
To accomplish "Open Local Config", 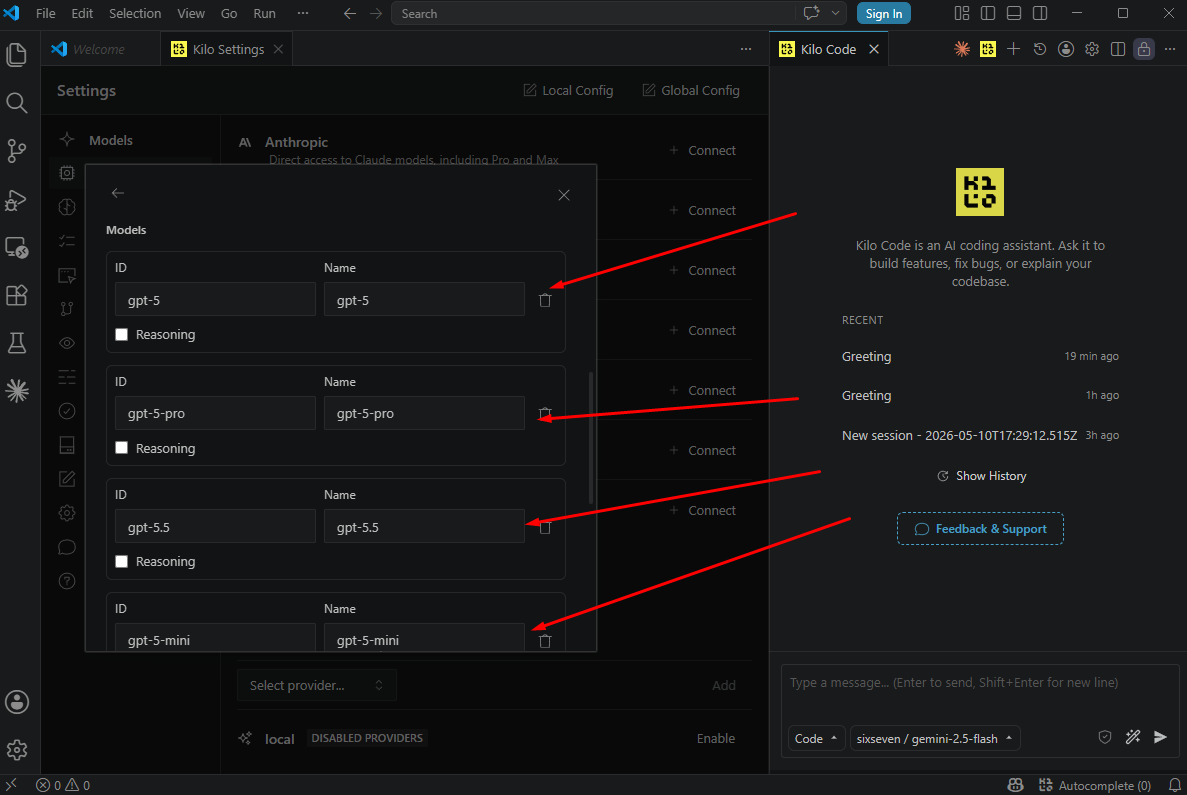I will coord(568,90).
